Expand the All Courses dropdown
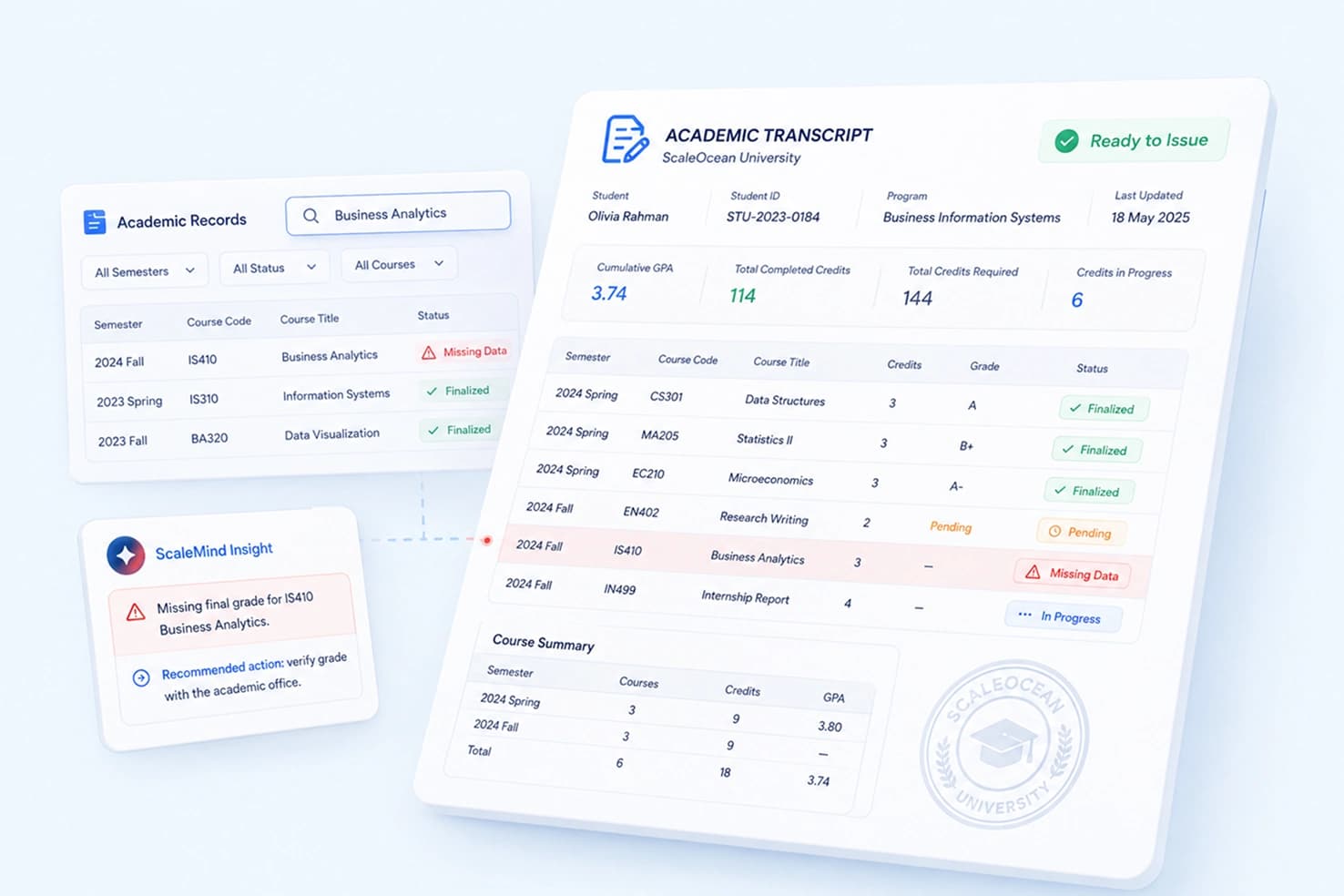 (x=399, y=264)
